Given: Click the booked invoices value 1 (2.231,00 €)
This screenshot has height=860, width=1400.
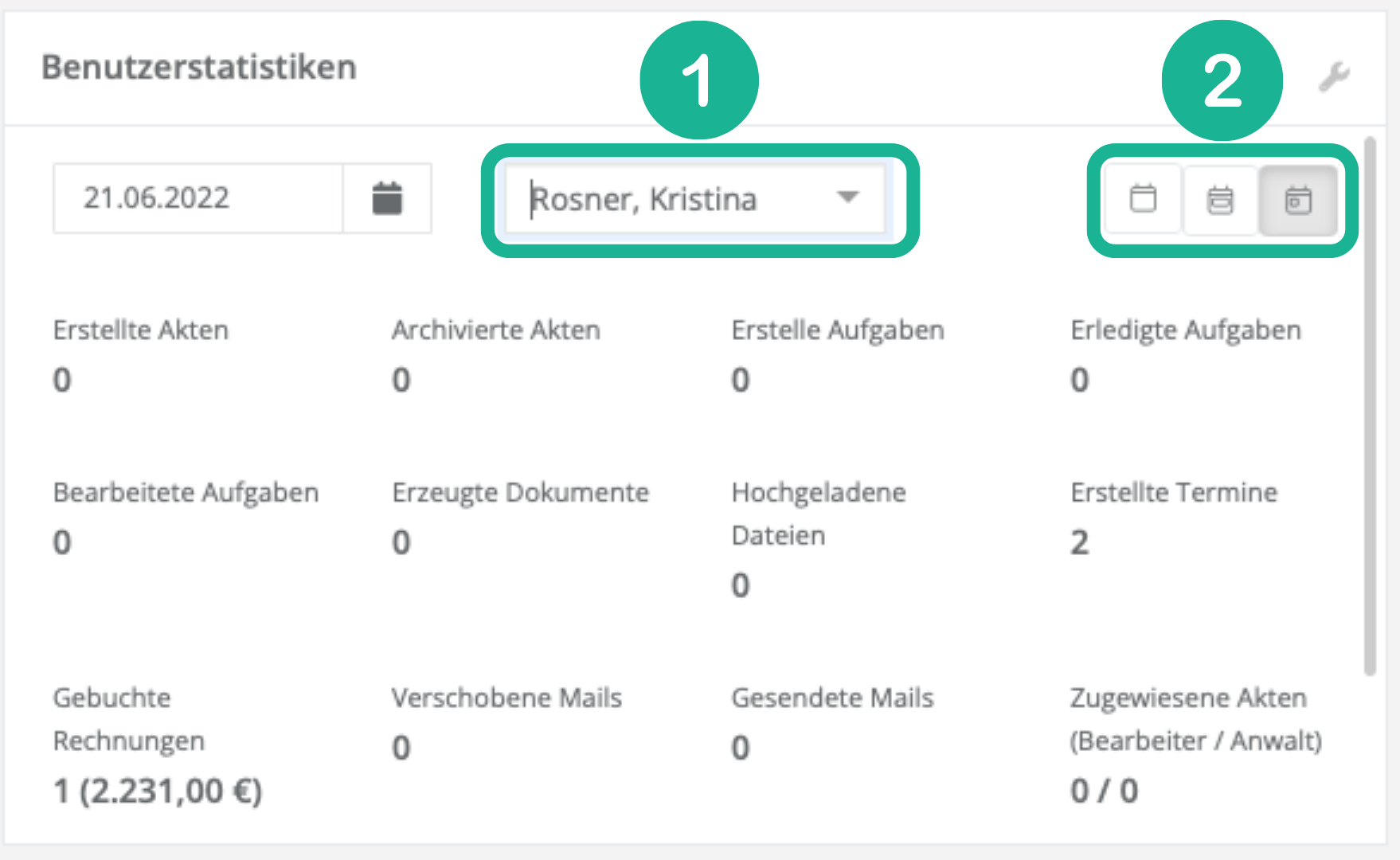Looking at the screenshot, I should coord(158,792).
